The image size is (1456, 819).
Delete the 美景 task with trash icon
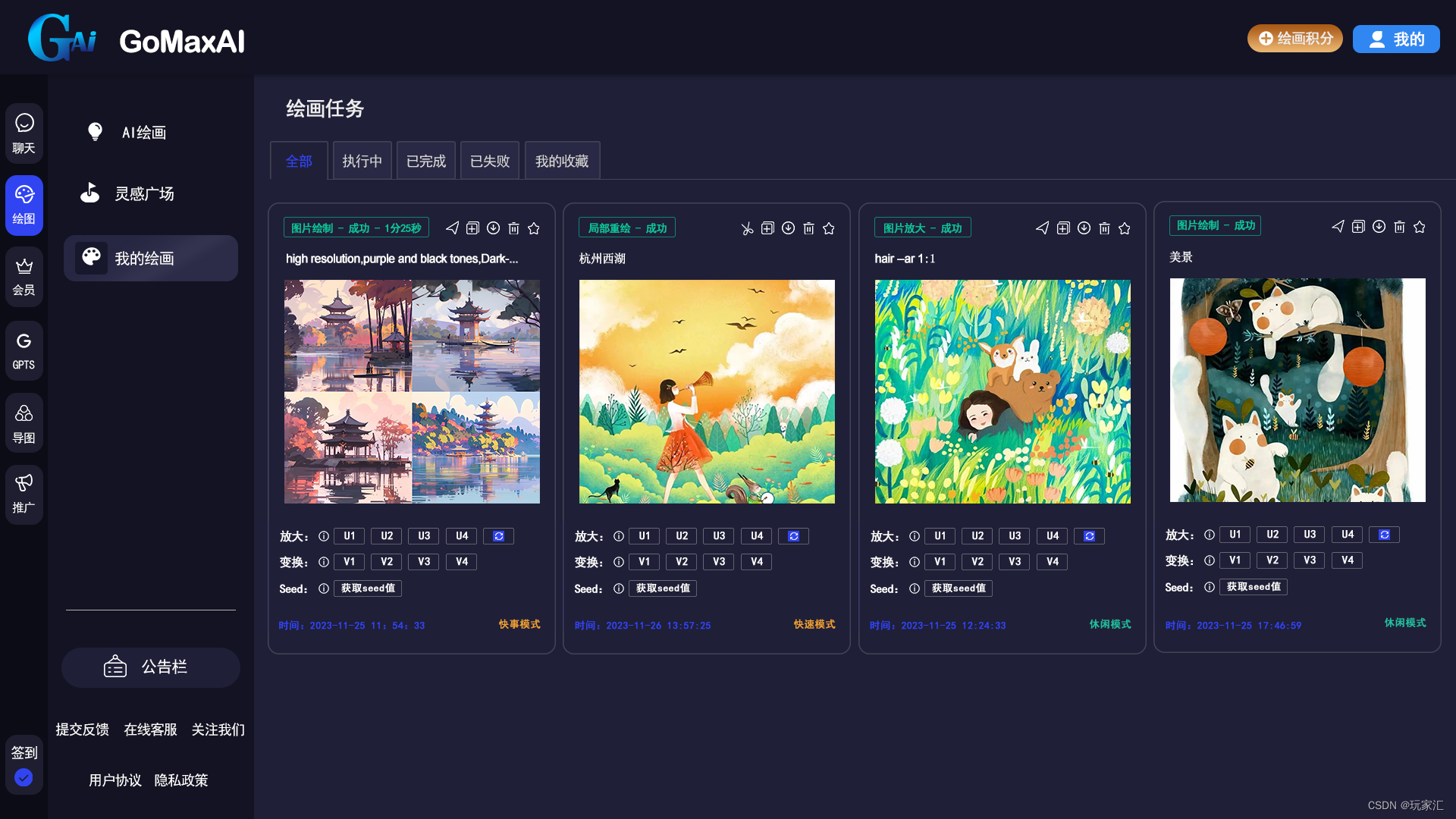[1399, 227]
